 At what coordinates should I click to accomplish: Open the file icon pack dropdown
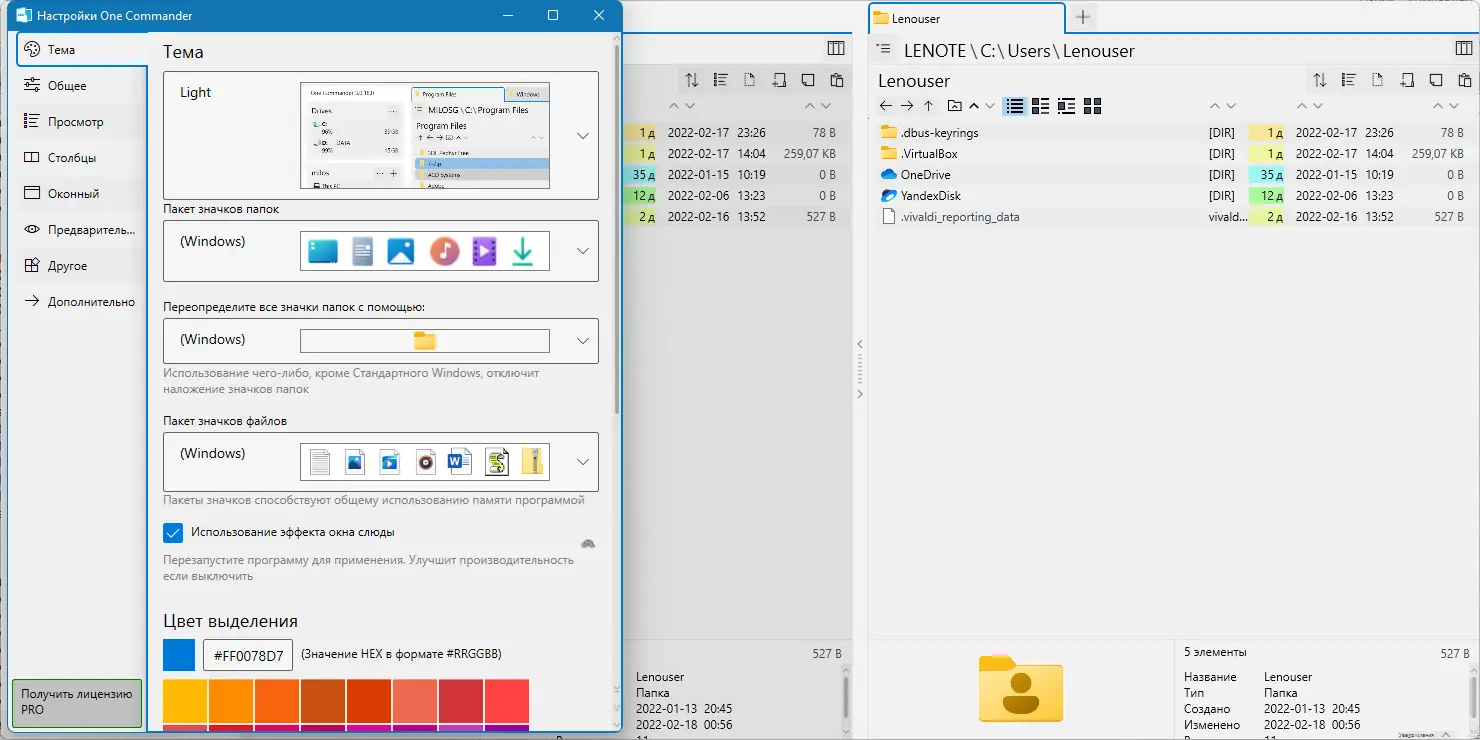583,462
